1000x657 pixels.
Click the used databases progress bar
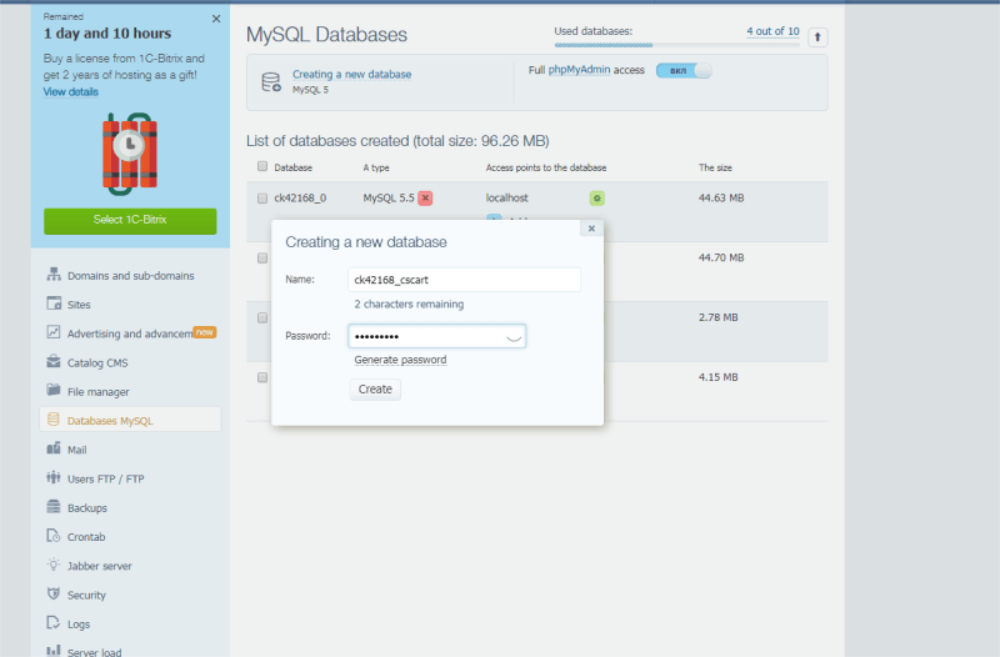click(677, 45)
